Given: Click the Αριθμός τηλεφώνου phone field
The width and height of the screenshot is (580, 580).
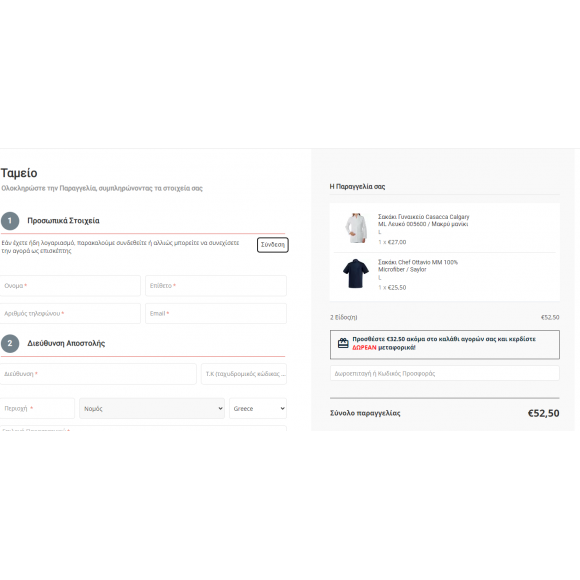Looking at the screenshot, I should (70, 313).
